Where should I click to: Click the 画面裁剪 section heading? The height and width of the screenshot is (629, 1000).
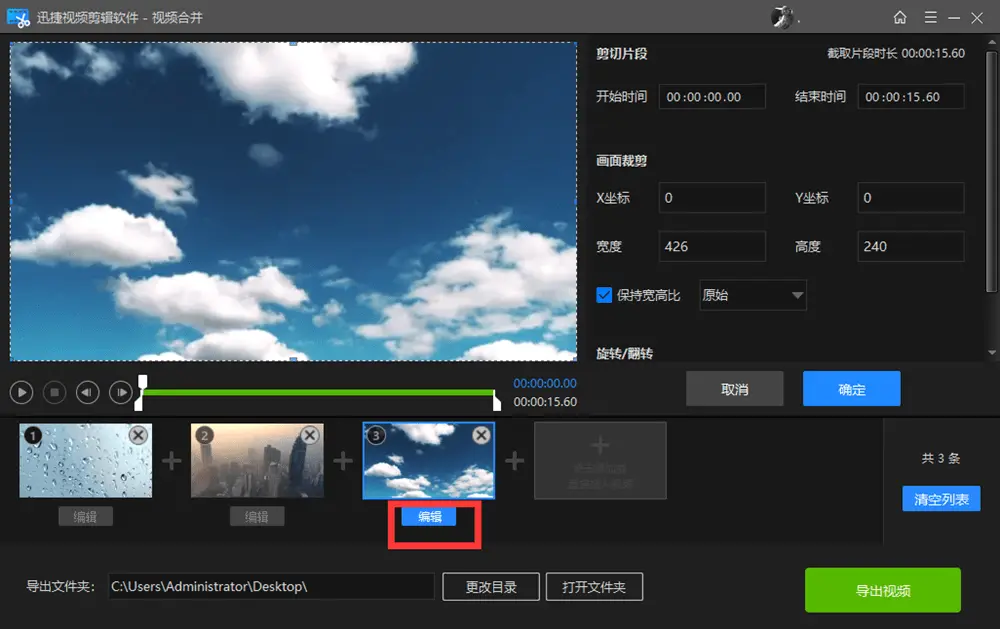click(x=622, y=161)
